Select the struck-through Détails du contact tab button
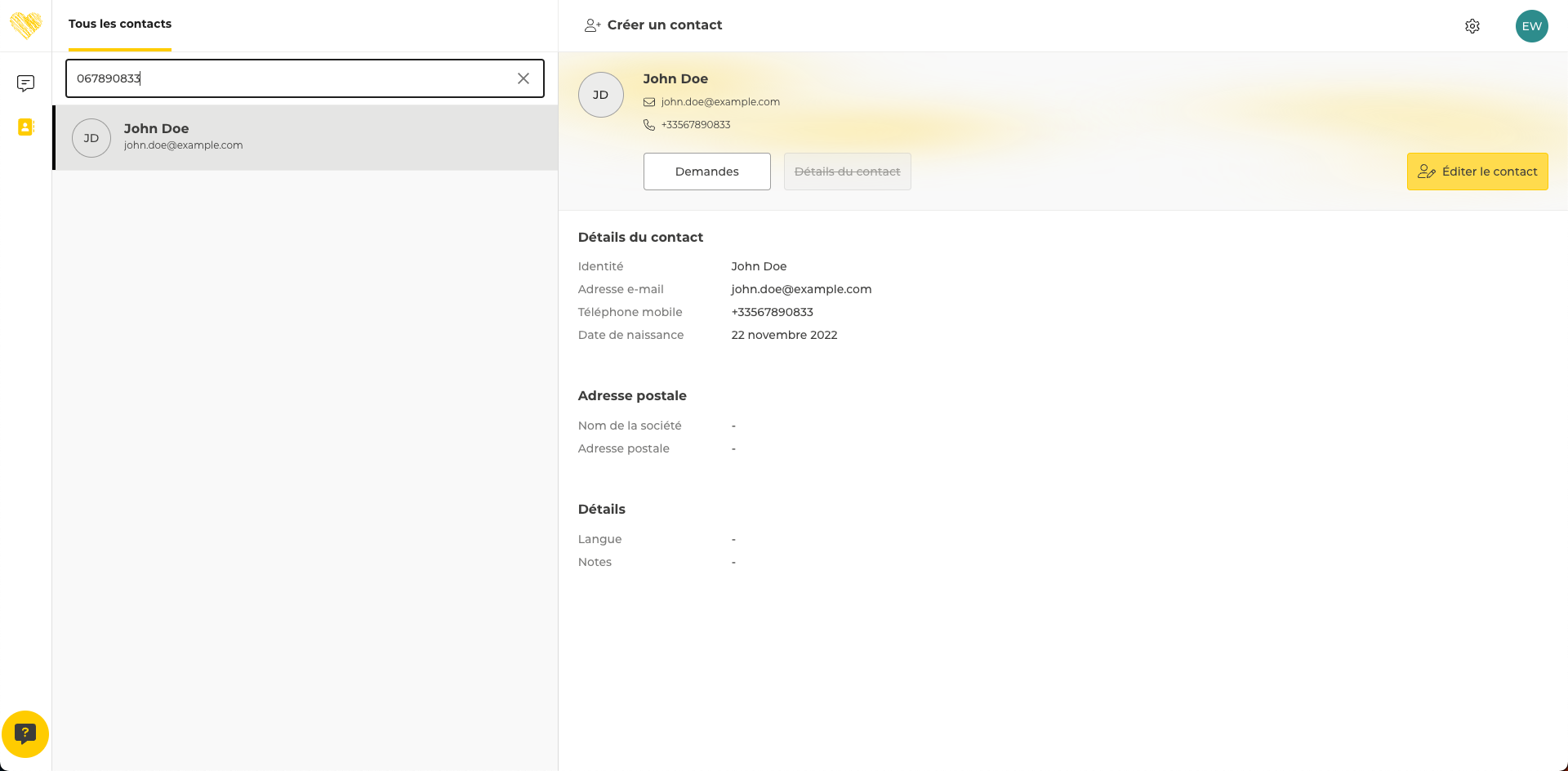 [847, 172]
